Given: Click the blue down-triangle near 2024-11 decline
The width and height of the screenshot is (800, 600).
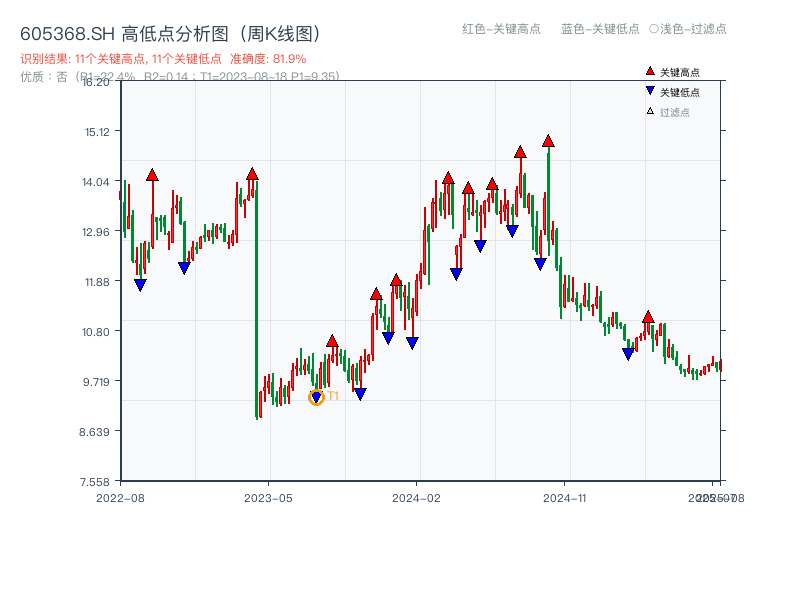Looking at the screenshot, I should point(628,352).
